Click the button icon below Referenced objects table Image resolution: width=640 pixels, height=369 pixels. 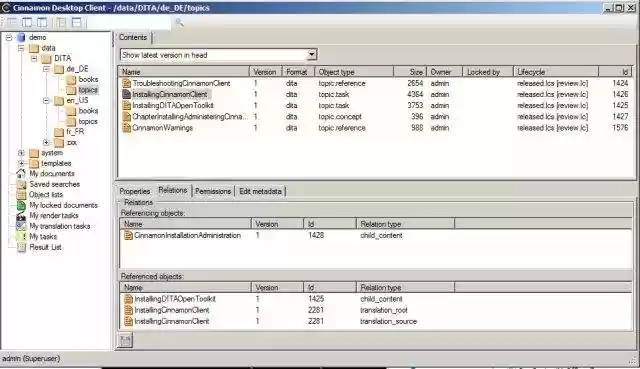pos(125,340)
